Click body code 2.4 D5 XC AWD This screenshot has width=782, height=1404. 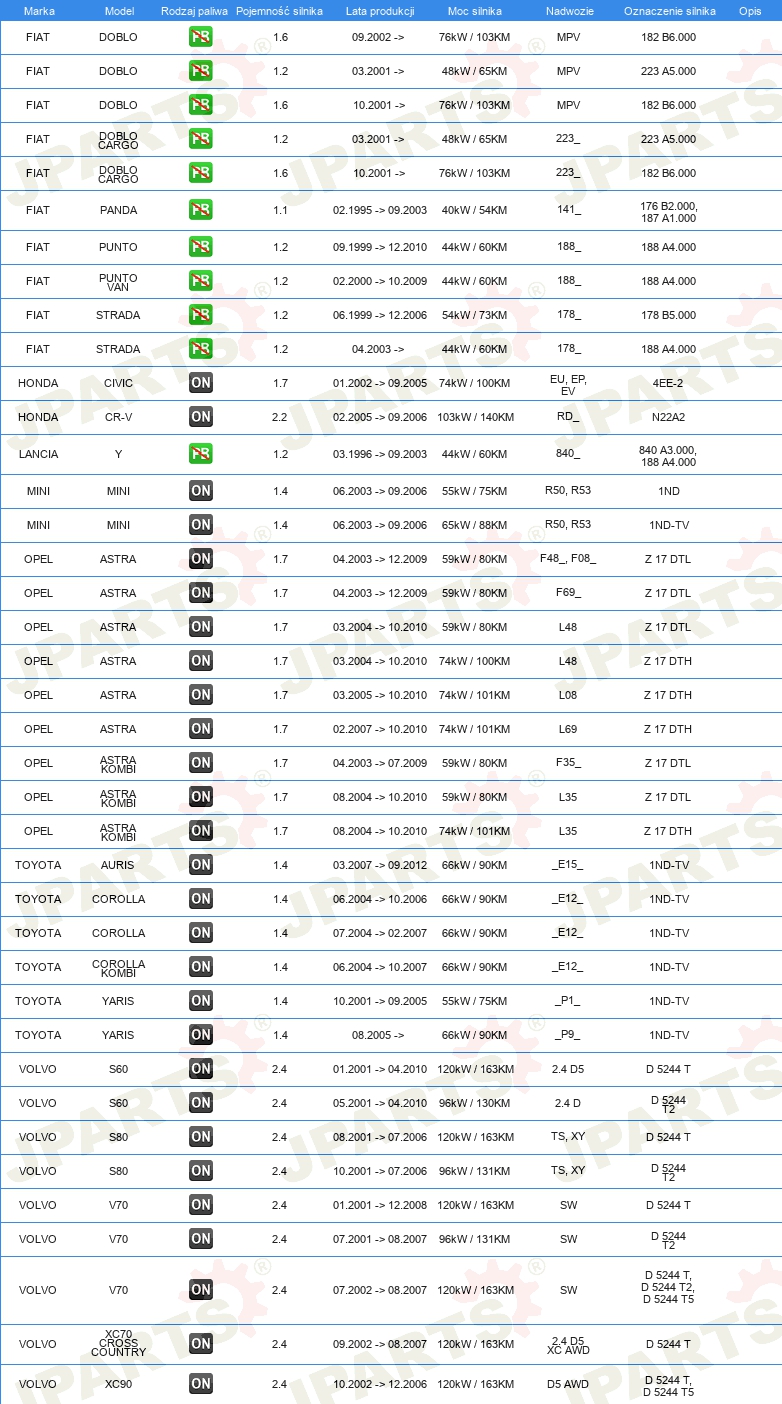tap(568, 1345)
